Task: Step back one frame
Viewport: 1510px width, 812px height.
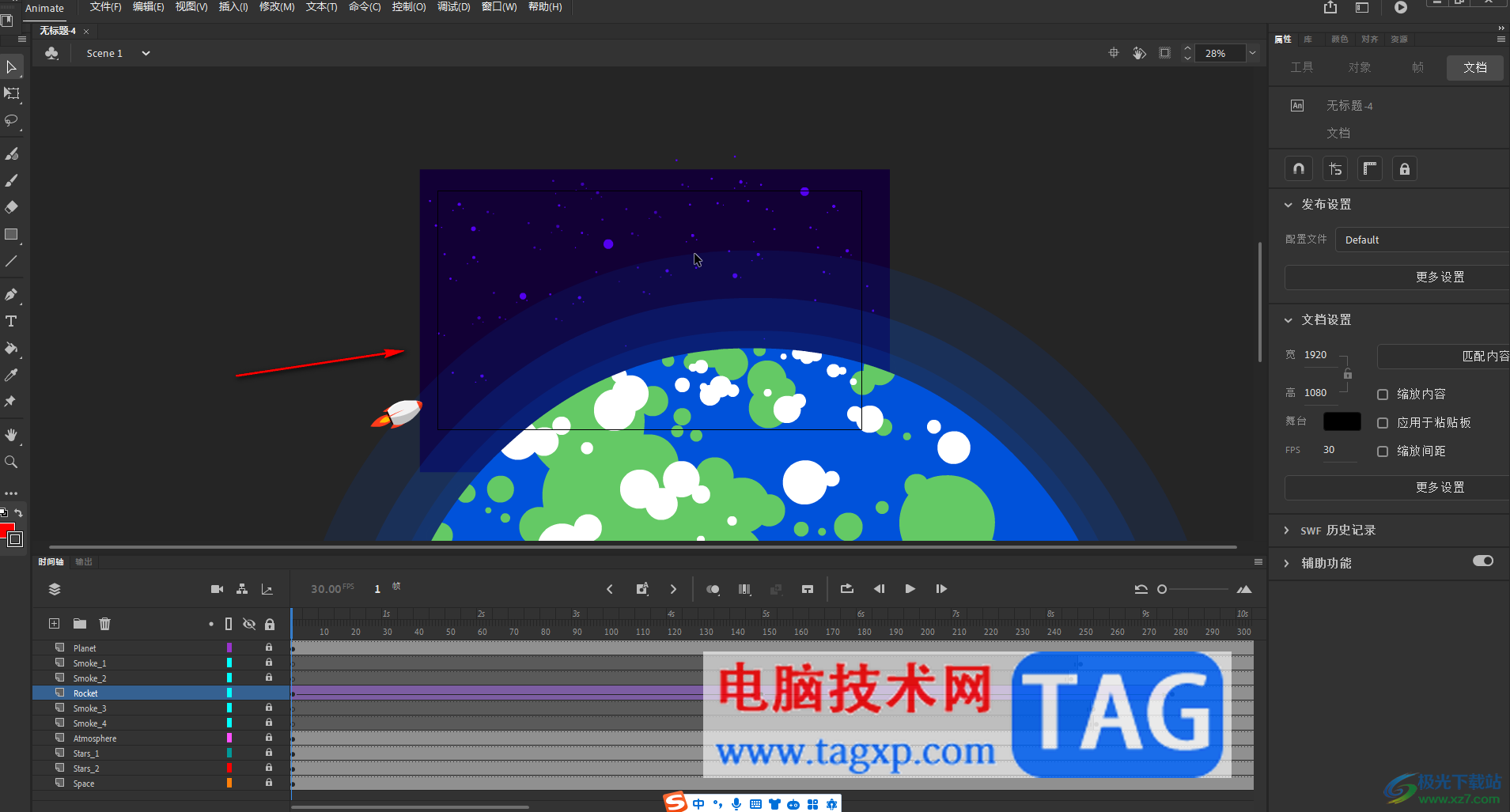Action: coord(879,589)
